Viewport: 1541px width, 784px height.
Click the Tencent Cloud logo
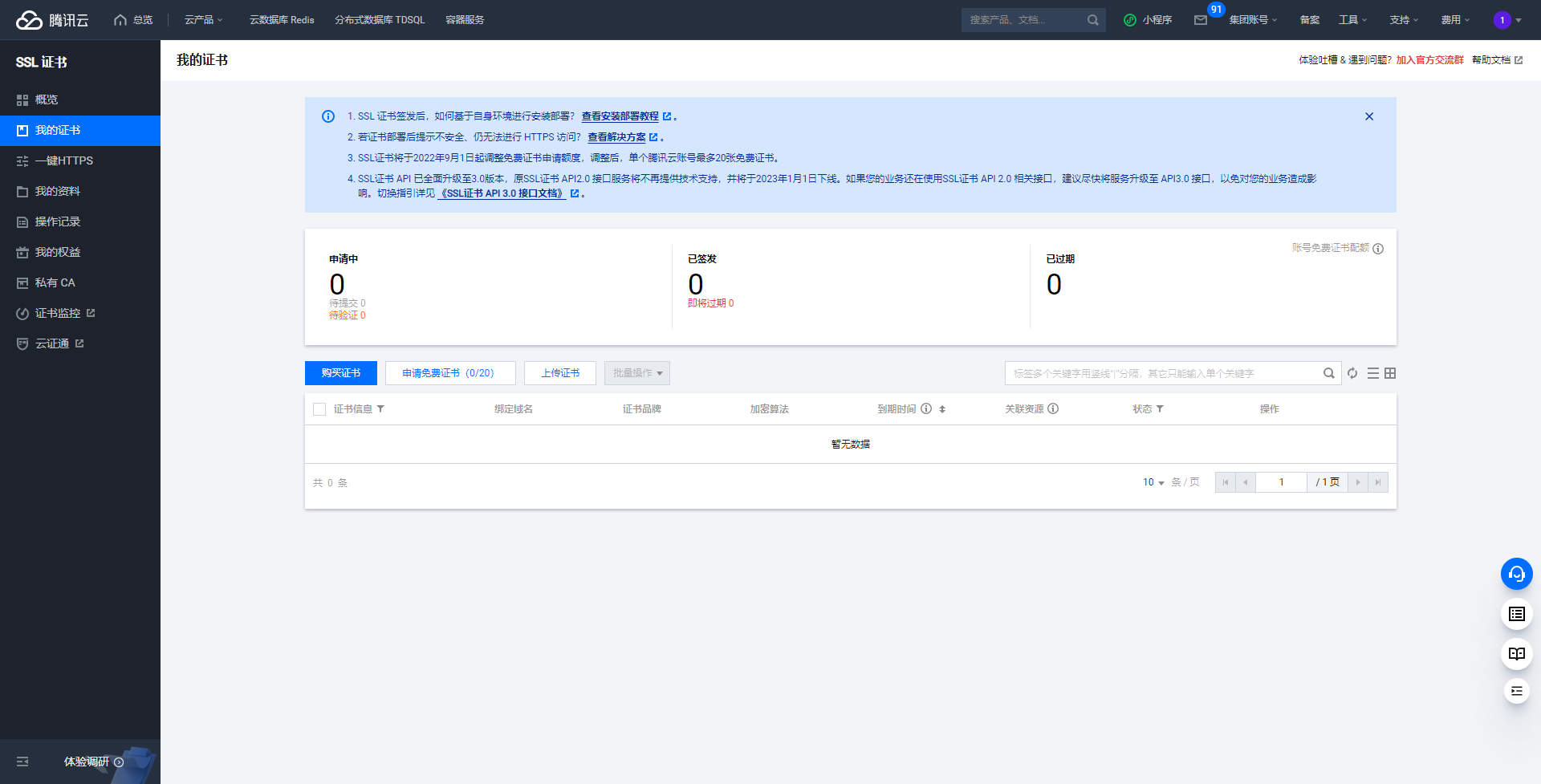(x=52, y=20)
